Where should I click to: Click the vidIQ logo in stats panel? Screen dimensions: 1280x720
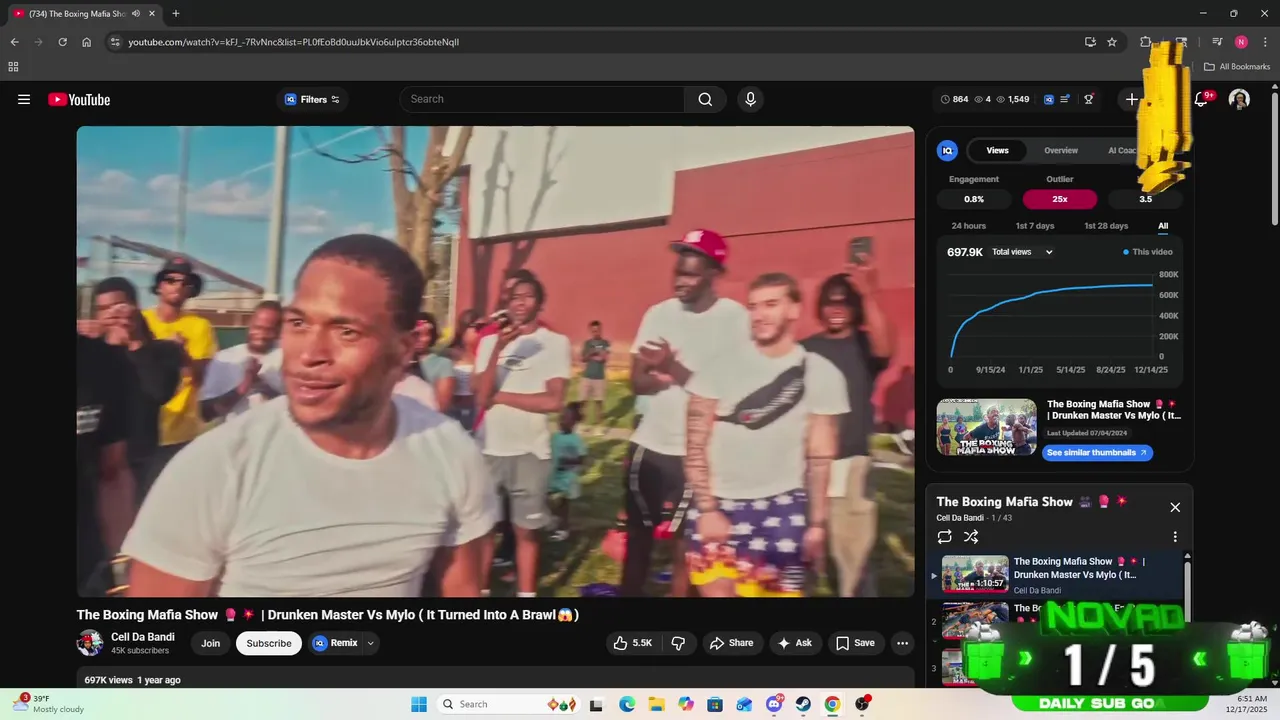click(947, 150)
